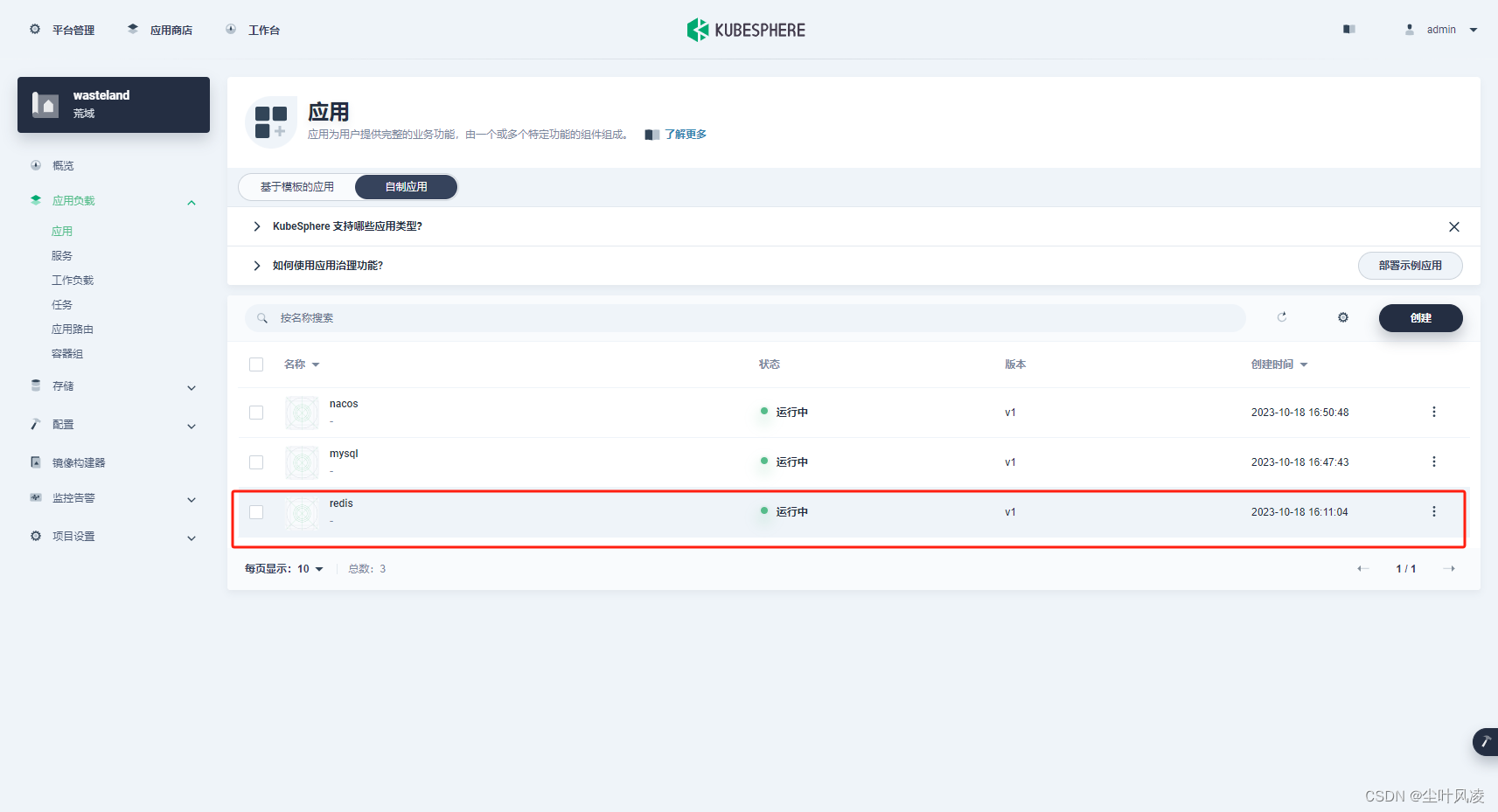Click the search magnifier icon

click(262, 318)
